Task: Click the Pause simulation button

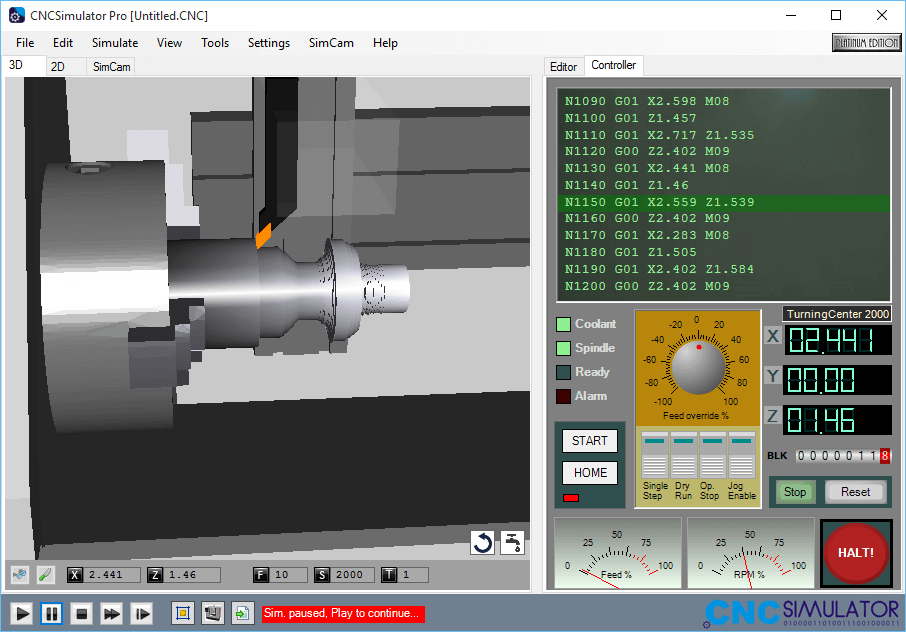Action: point(51,614)
